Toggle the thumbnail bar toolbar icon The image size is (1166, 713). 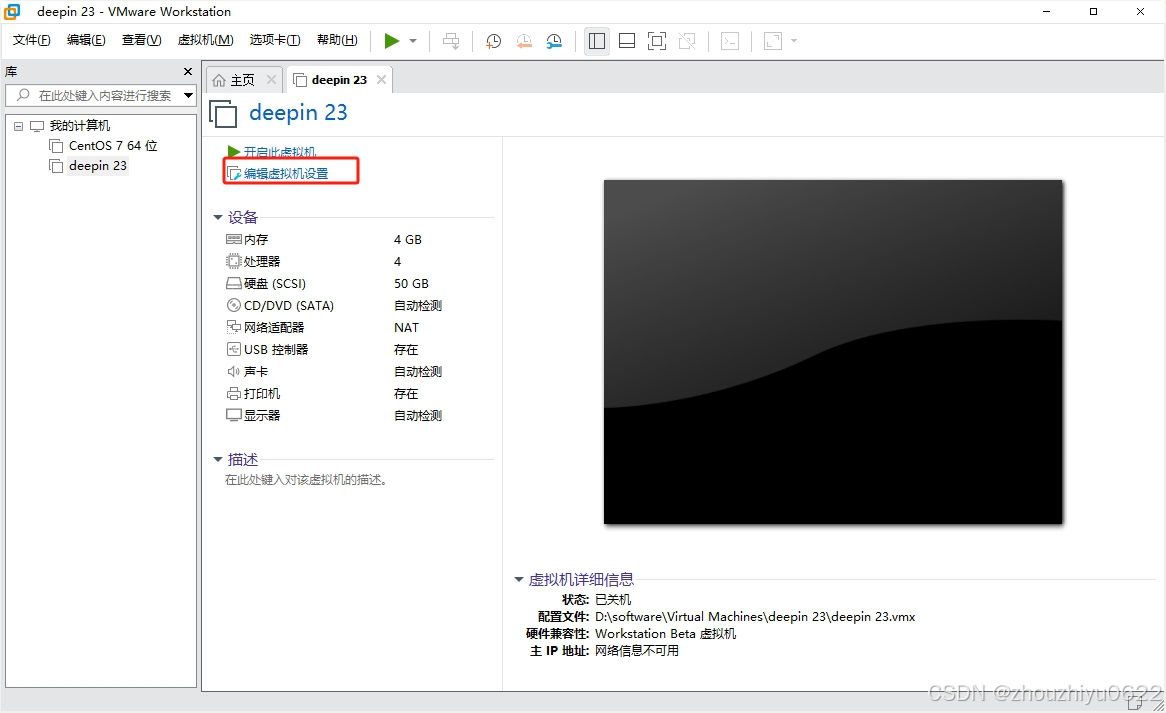[x=627, y=41]
